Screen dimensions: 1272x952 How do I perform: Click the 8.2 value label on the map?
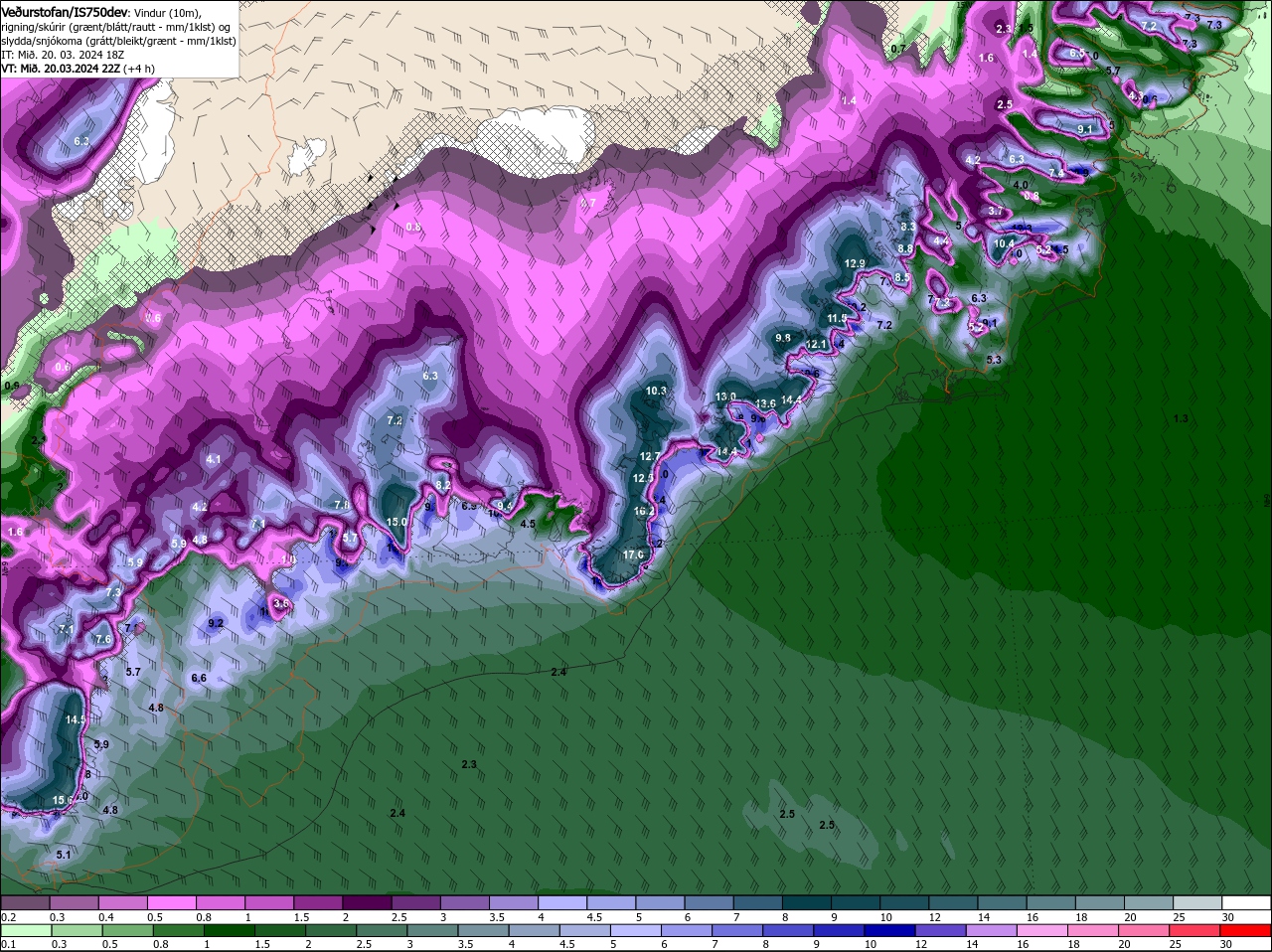444,484
